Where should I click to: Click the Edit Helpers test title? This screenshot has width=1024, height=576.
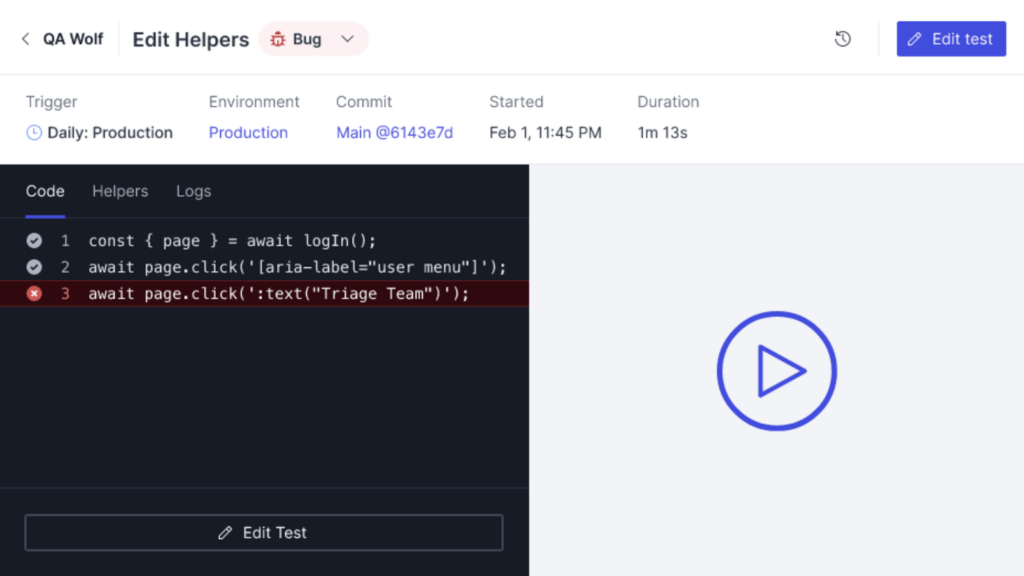point(191,39)
